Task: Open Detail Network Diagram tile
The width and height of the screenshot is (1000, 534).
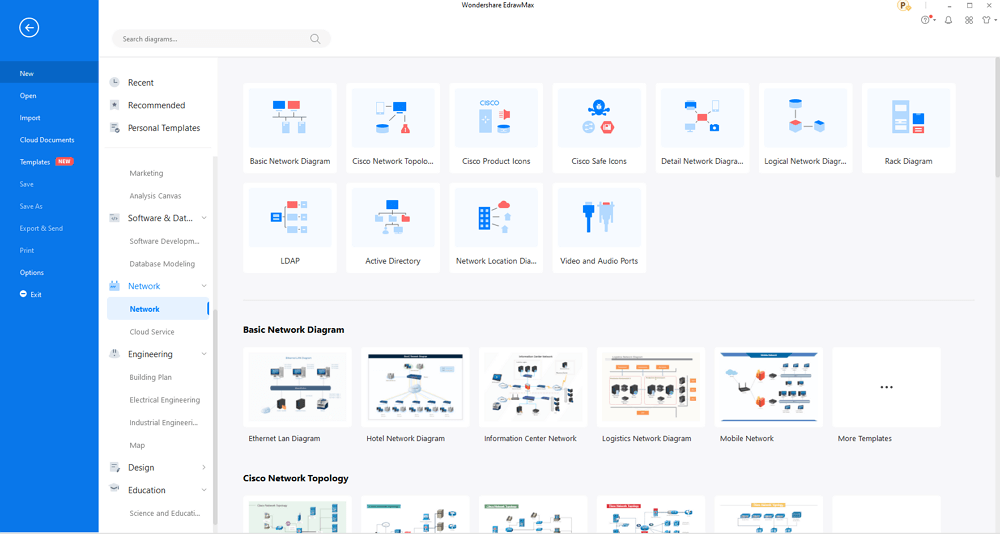Action: click(702, 128)
